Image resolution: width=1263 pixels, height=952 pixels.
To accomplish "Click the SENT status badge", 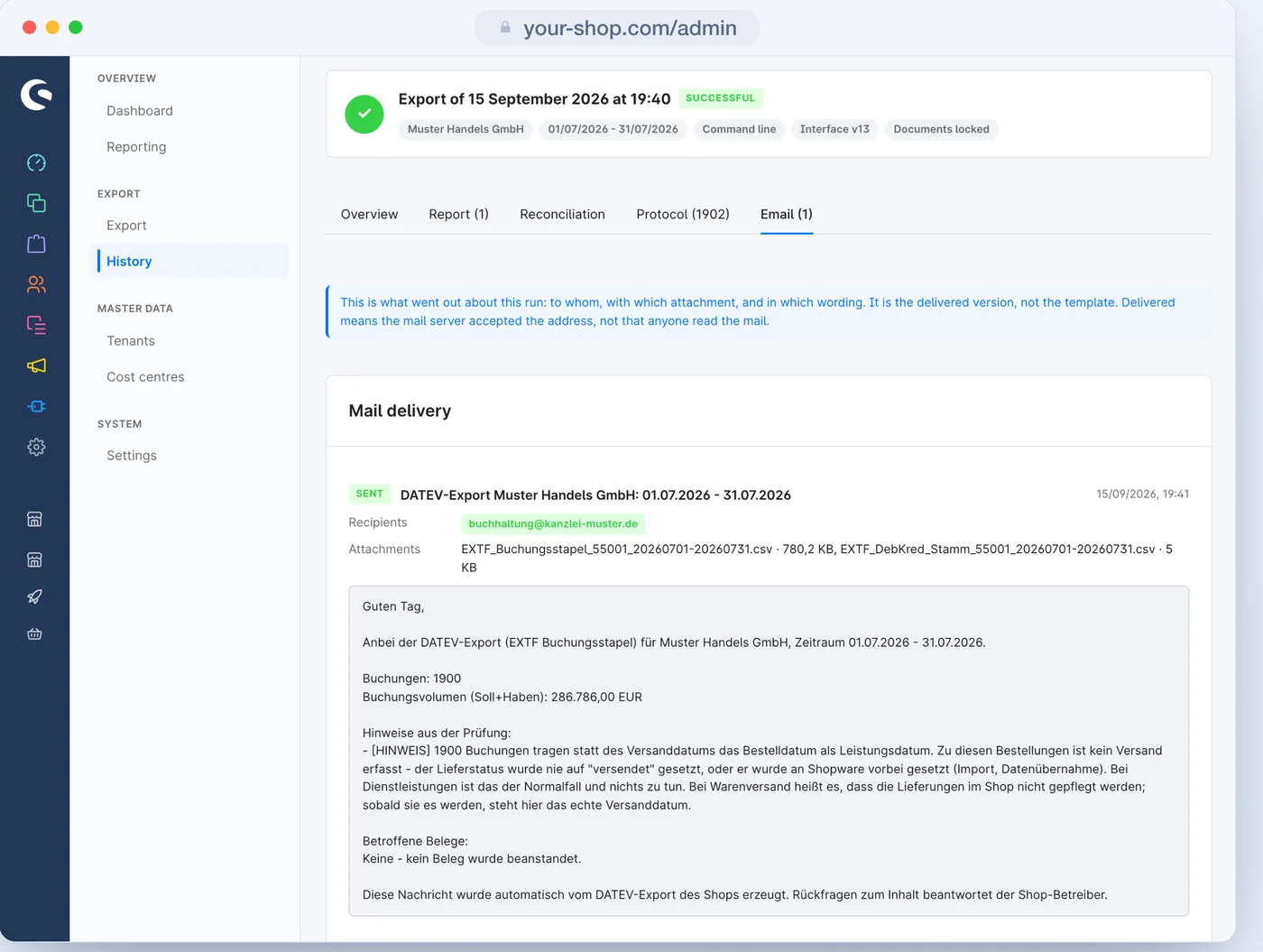I will (370, 494).
